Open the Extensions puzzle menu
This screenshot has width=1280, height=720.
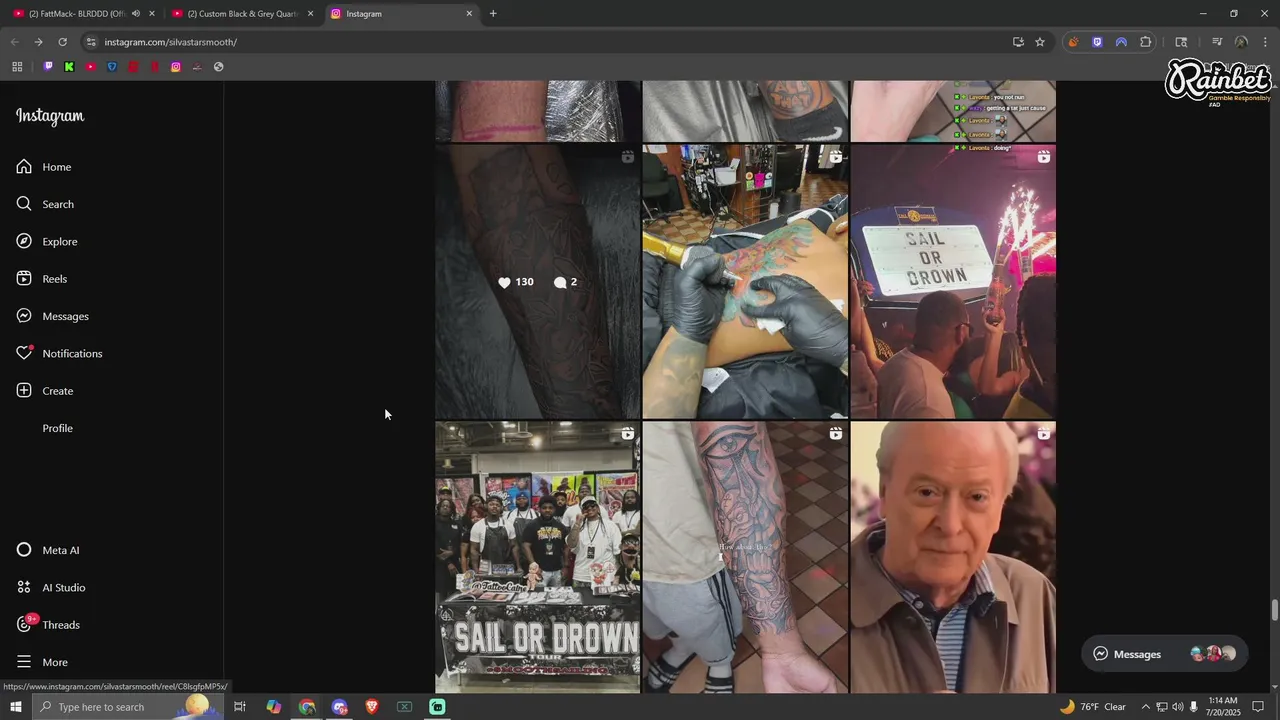coord(1145,42)
